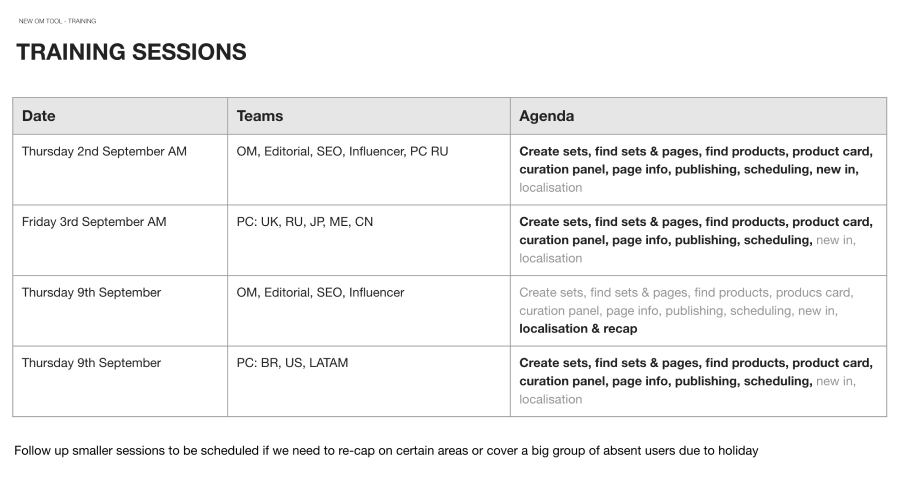Select the 'Thursday 2nd September AM' date cell
Image resolution: width=900 pixels, height=503 pixels.
104,152
